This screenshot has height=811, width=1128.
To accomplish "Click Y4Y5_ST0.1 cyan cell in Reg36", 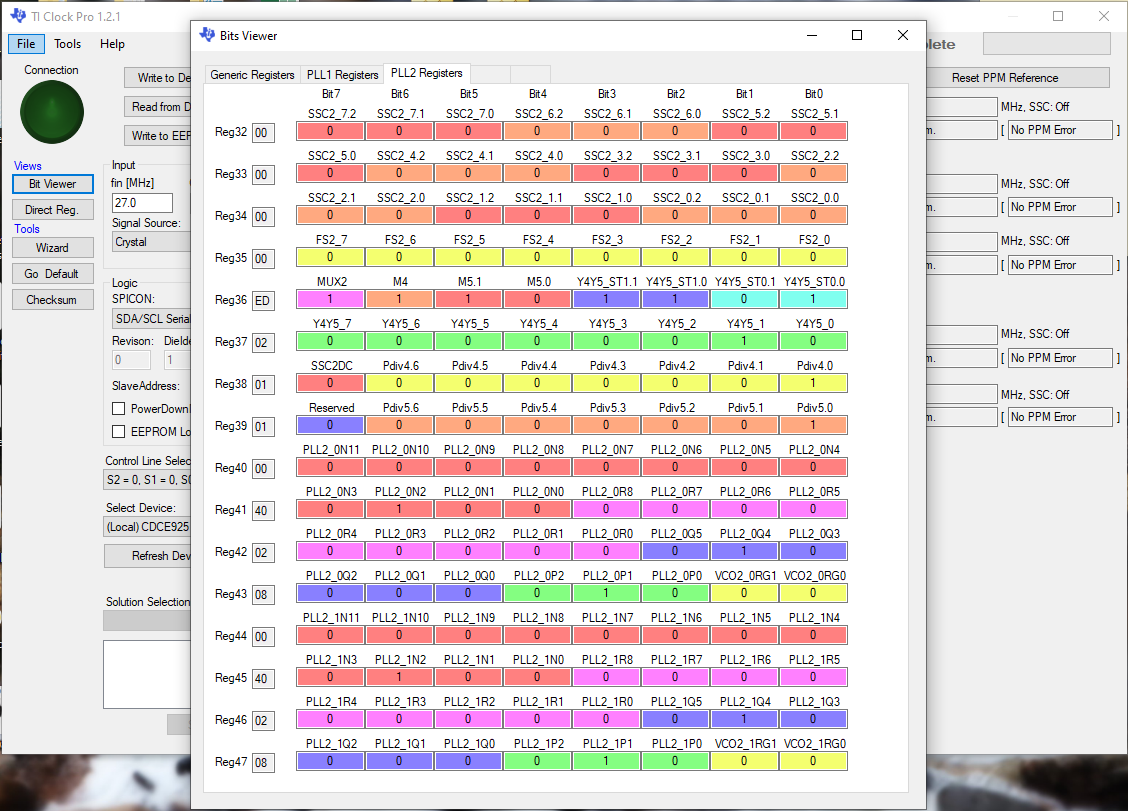I will pyautogui.click(x=744, y=299).
